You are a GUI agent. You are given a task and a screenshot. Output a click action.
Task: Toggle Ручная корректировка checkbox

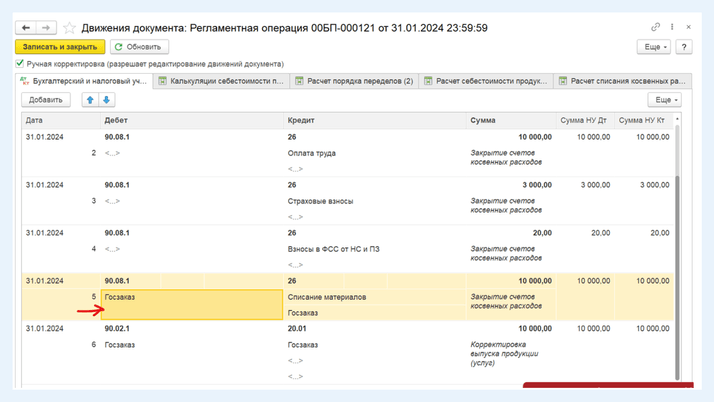tap(20, 63)
